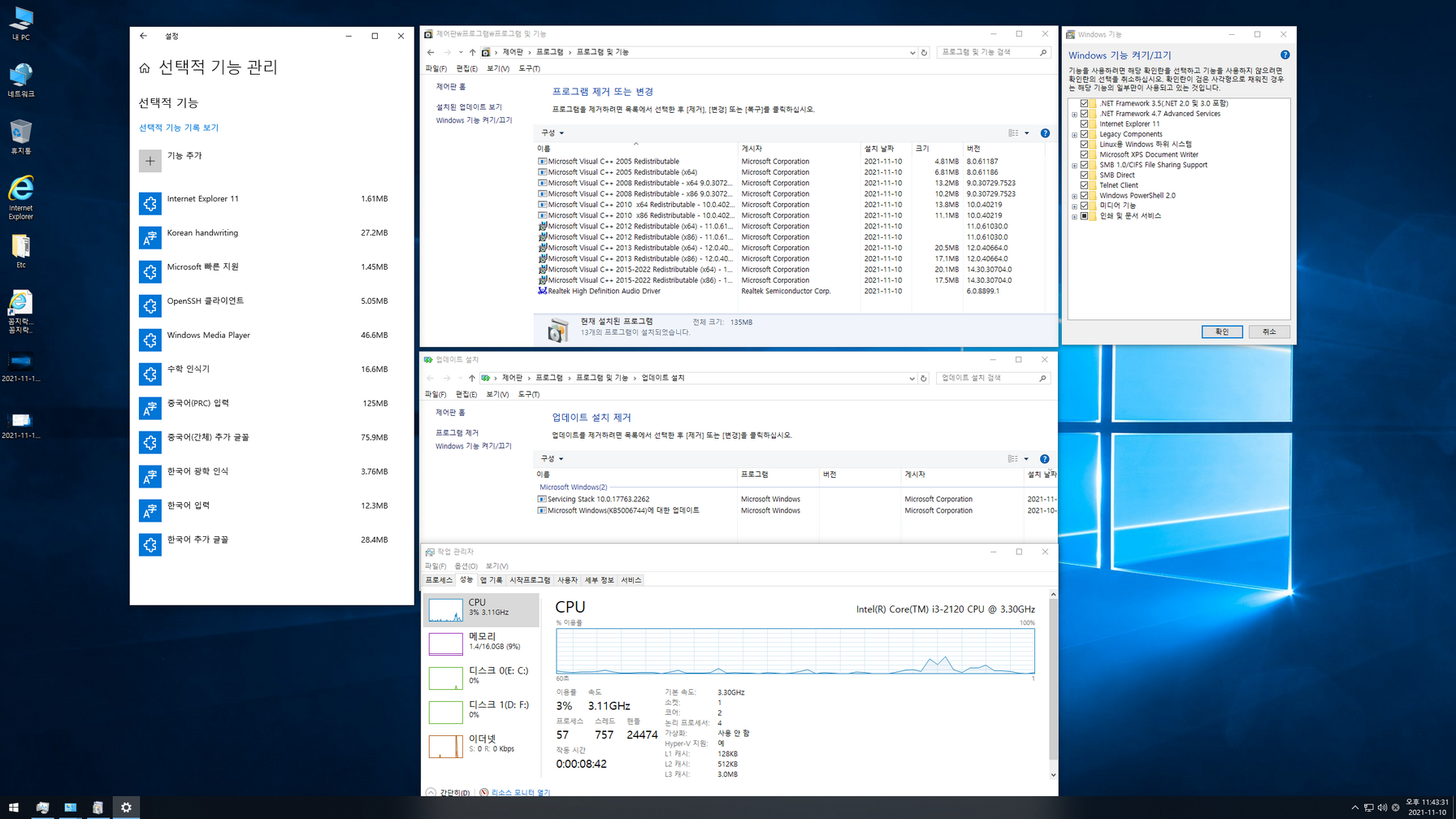Select the CPU performance graph thumbnail
Viewport: 1456px width, 819px height.
coord(445,610)
